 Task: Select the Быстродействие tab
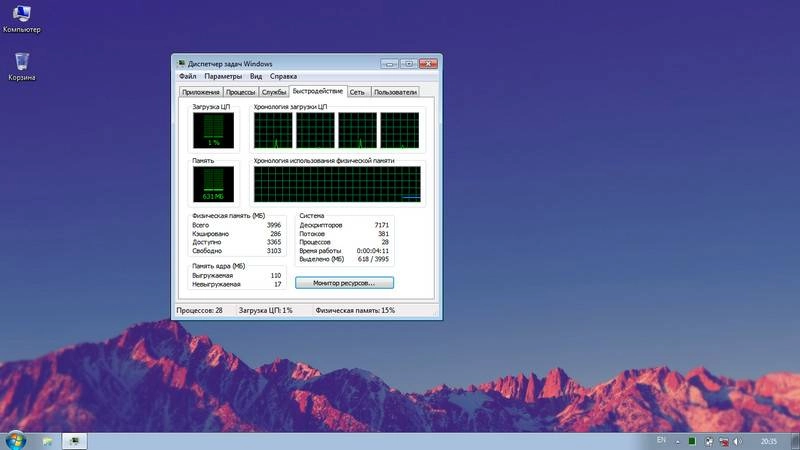tap(318, 91)
